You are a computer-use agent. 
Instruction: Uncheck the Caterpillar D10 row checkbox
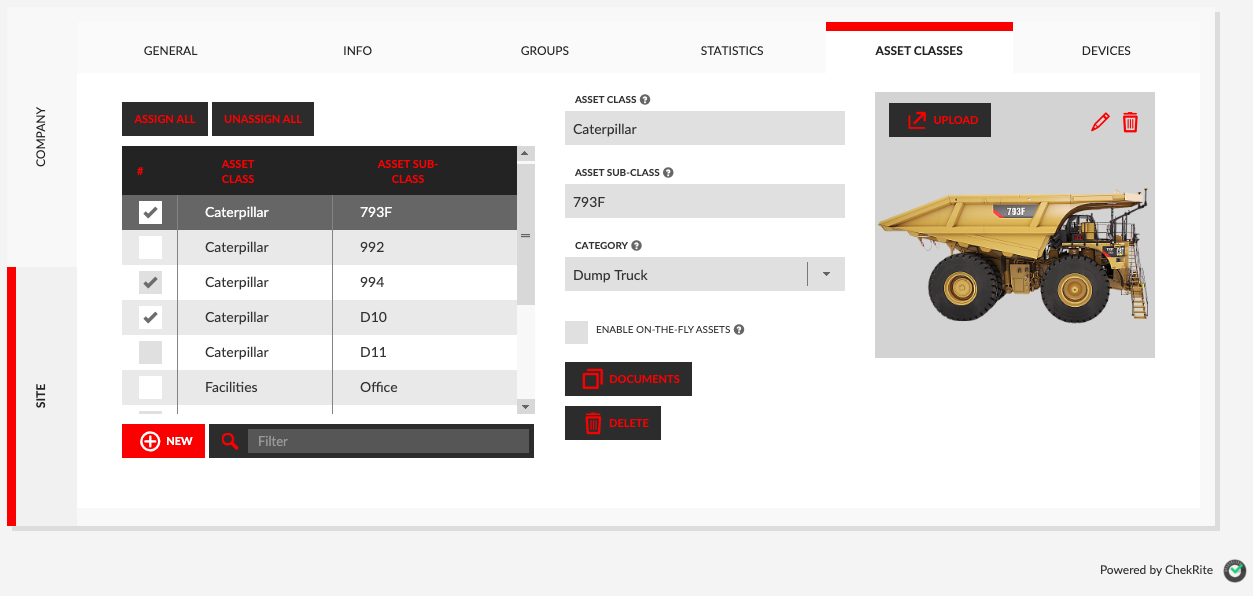(x=150, y=317)
